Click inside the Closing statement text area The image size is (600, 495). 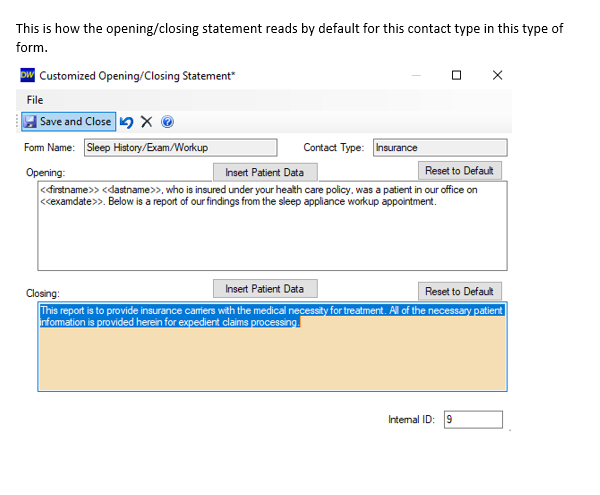pos(272,347)
